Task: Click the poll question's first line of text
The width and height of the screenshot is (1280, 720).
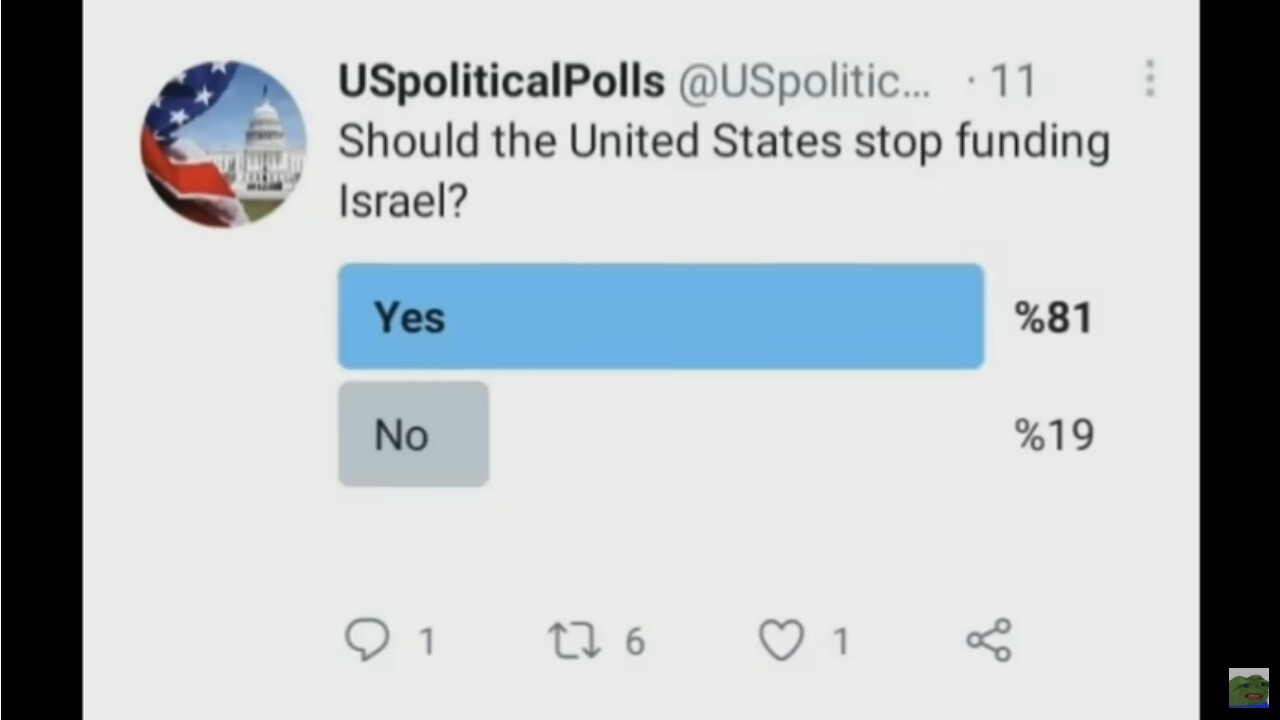Action: [724, 142]
